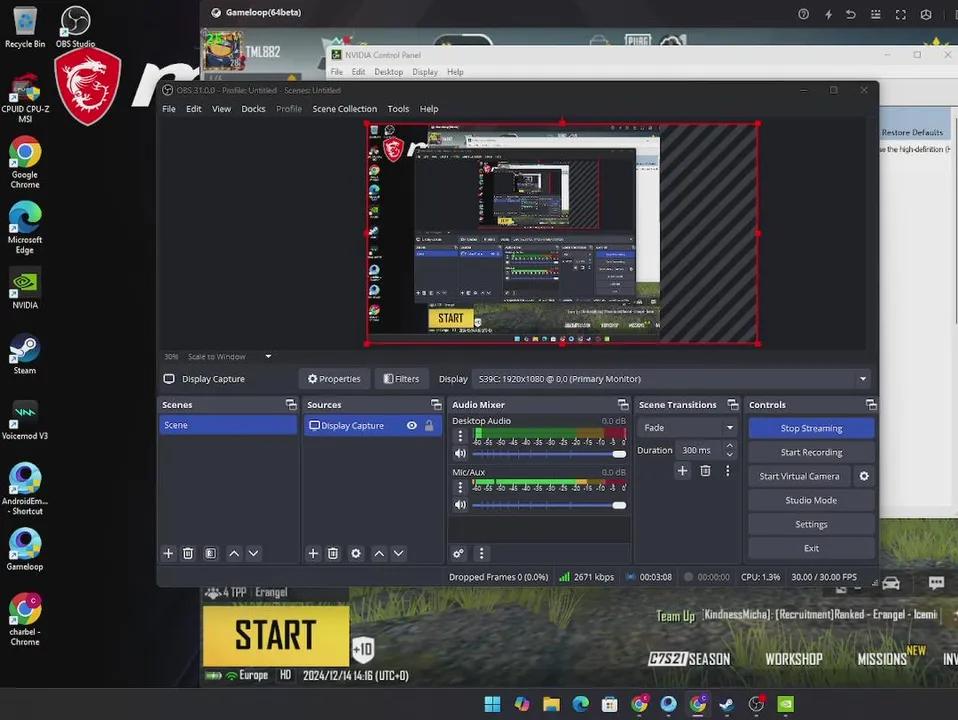Open preview scale dropdown
This screenshot has width=958, height=720.
[268, 356]
